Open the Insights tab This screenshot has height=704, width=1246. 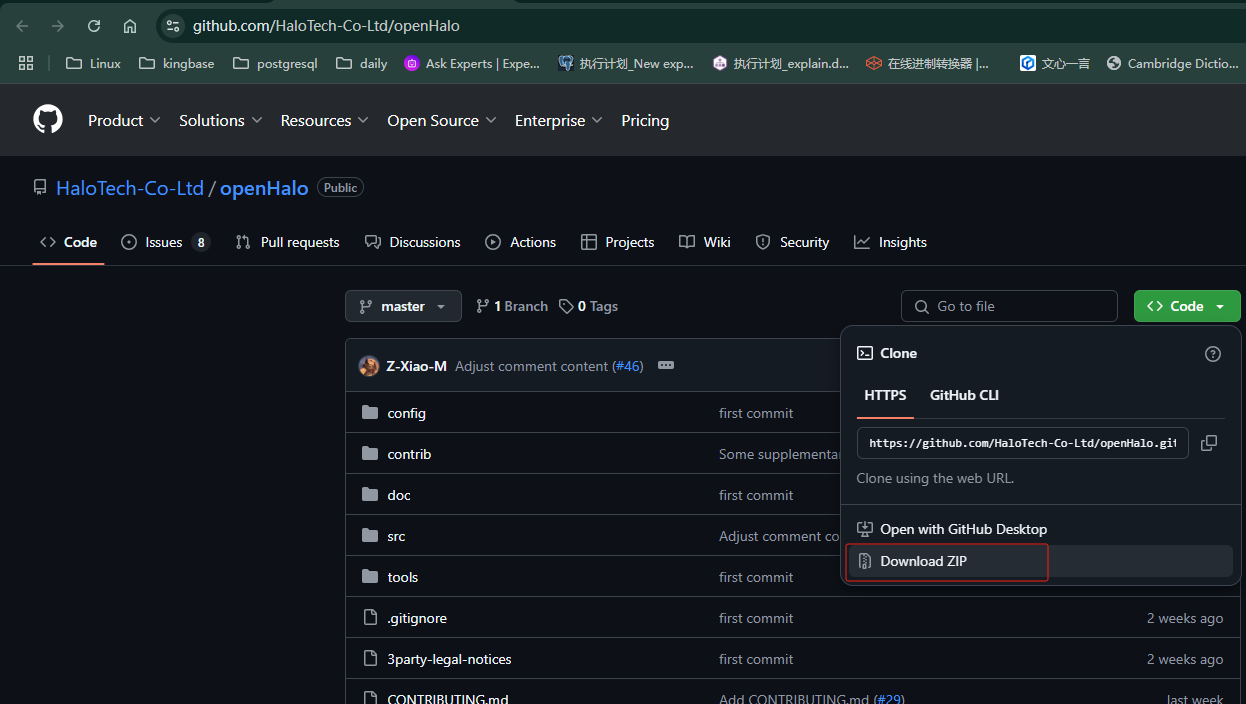click(890, 242)
